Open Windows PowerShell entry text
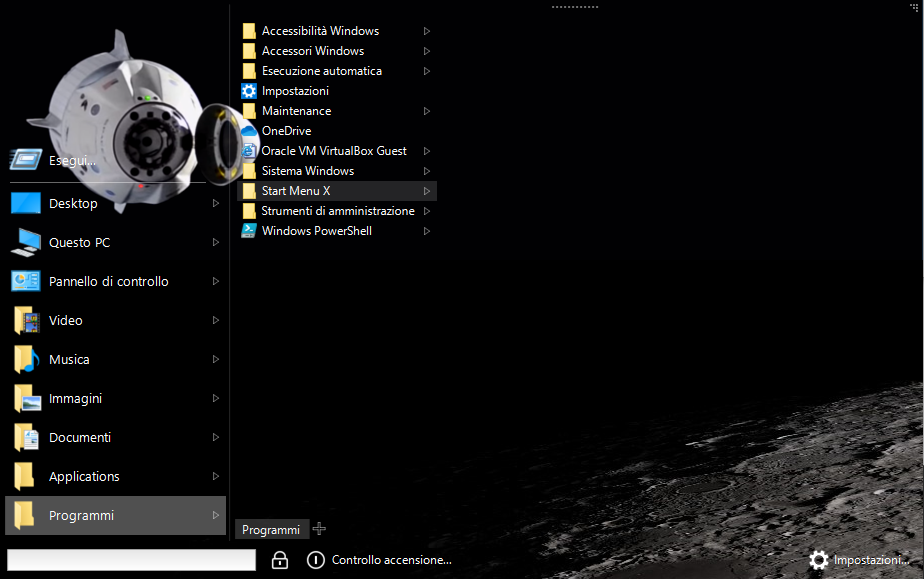This screenshot has height=579, width=924. click(316, 231)
